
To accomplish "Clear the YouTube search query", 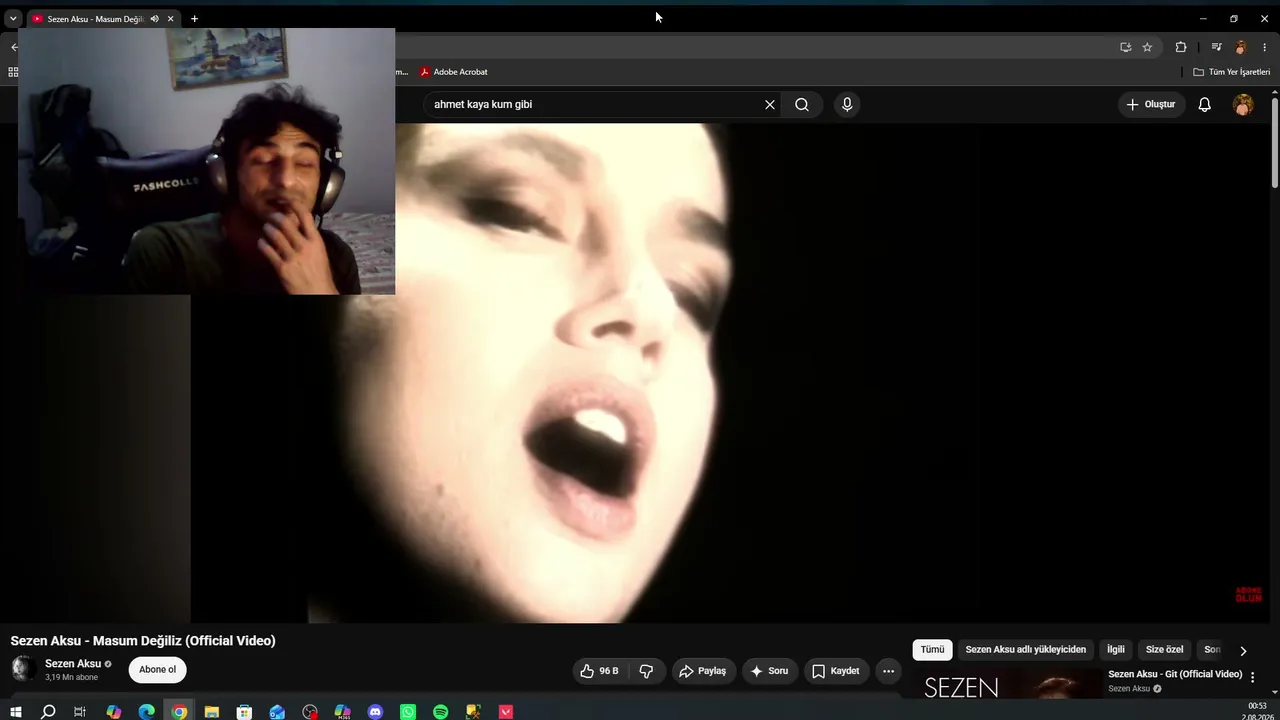I will (x=770, y=104).
